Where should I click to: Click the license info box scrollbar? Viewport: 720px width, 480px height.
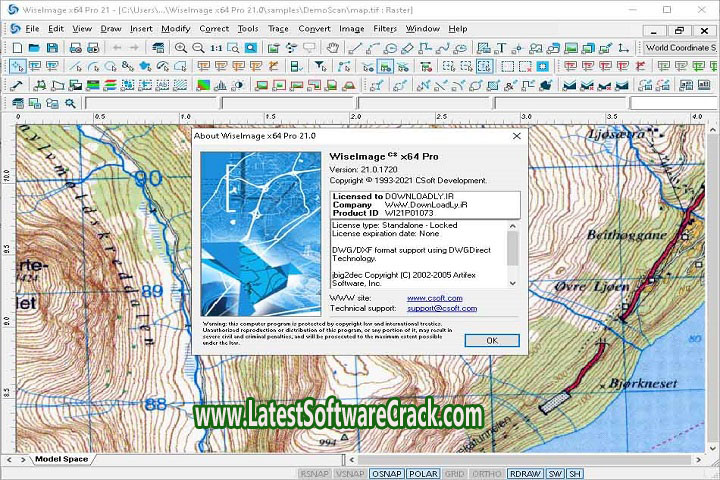[x=514, y=255]
